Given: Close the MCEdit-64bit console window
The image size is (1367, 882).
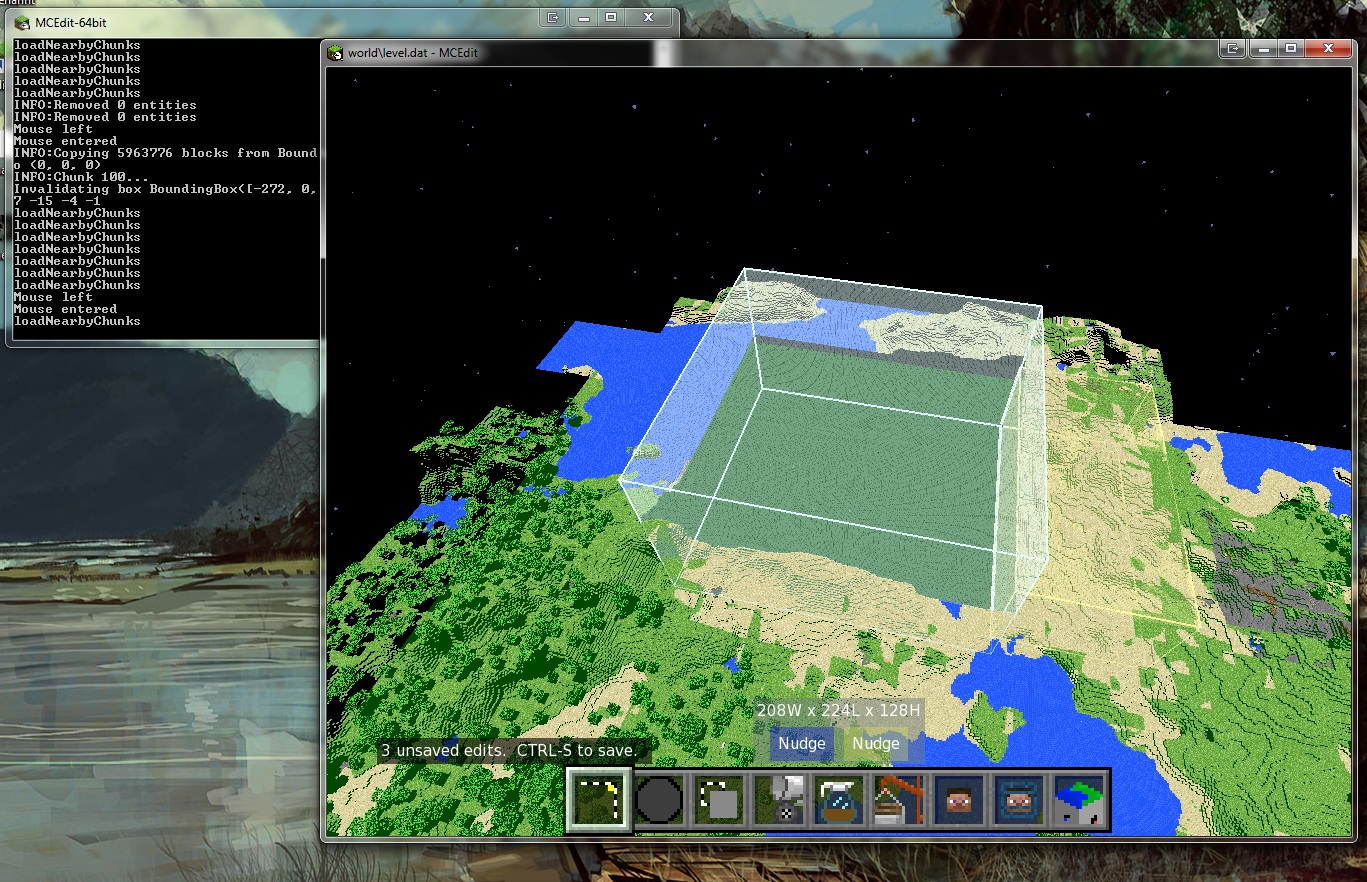Looking at the screenshot, I should 649,17.
